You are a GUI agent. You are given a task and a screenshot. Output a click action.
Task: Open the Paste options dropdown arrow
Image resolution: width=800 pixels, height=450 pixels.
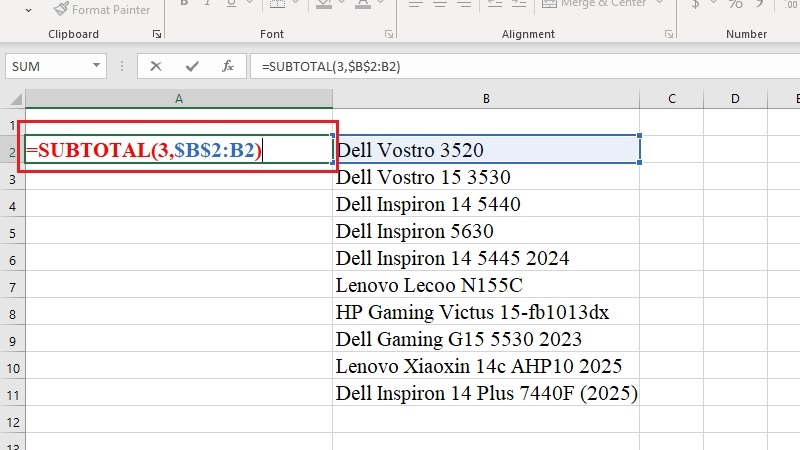(28, 10)
